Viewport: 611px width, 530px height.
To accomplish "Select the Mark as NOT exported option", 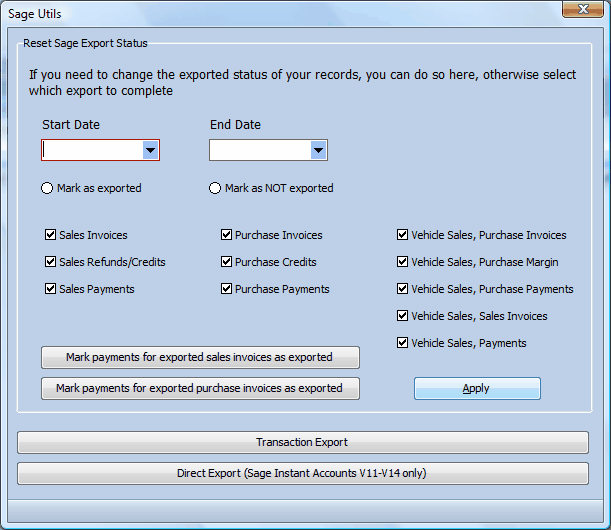I will 215,188.
